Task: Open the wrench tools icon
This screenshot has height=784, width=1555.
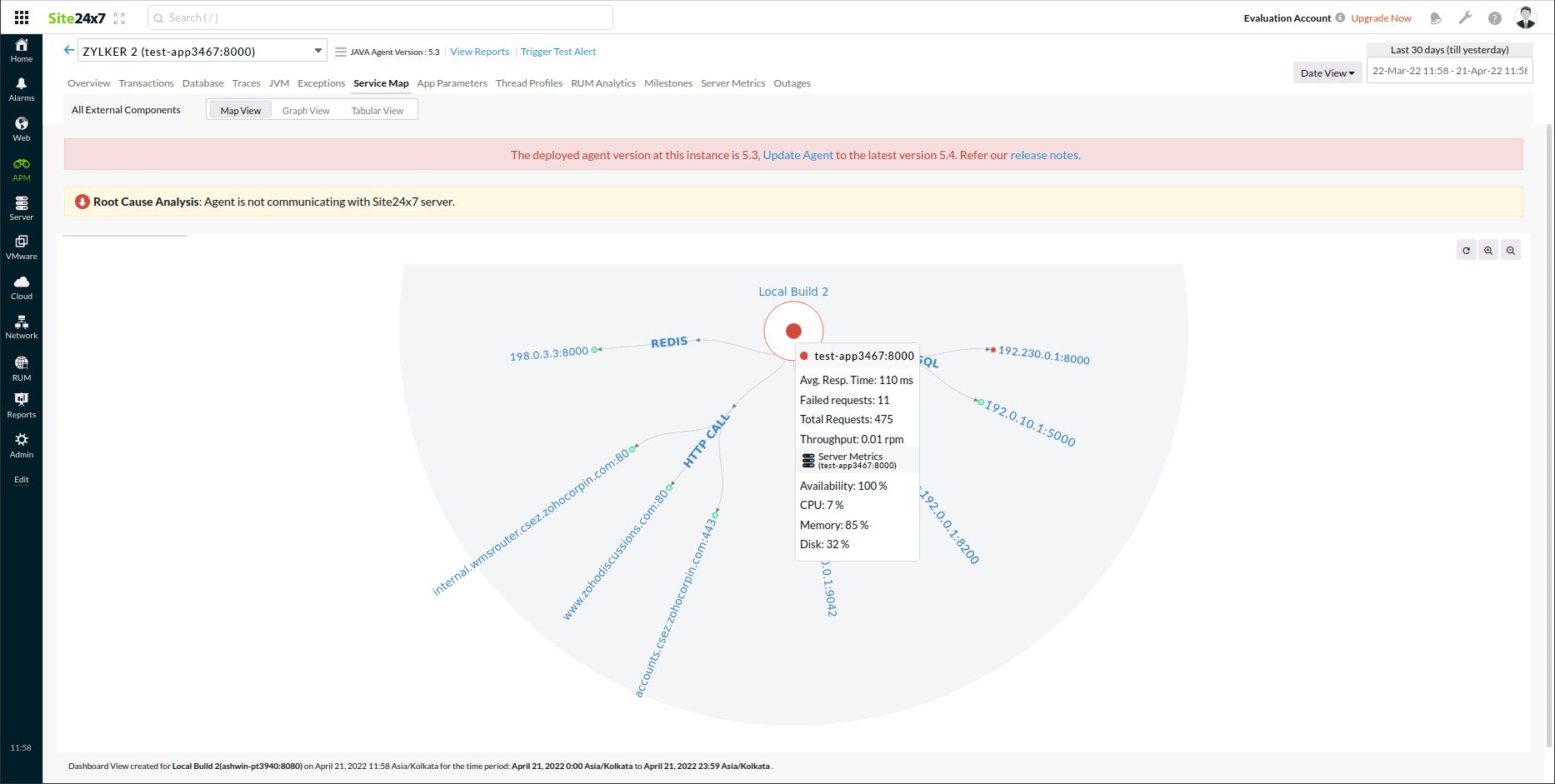Action: (x=1465, y=17)
